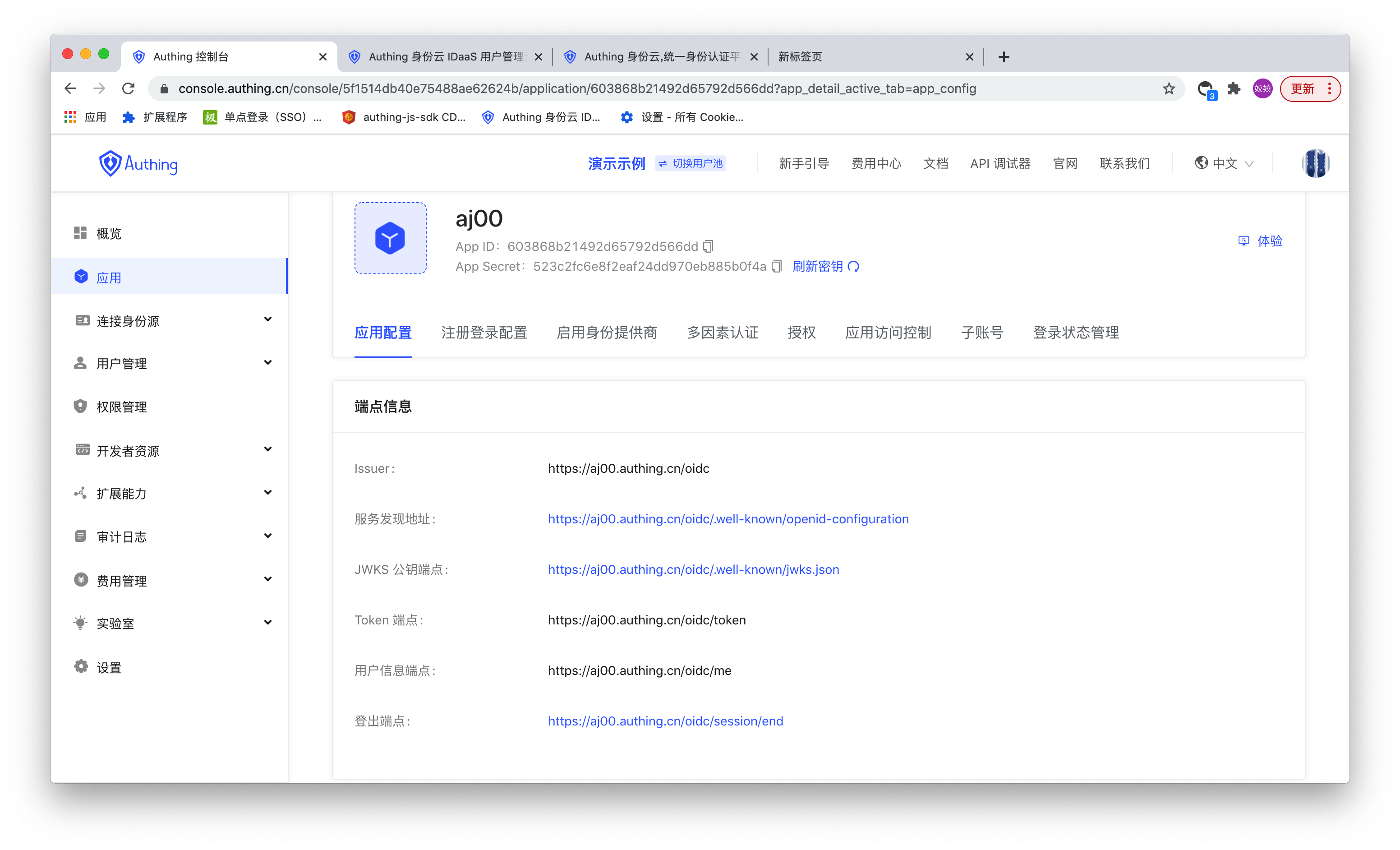The height and width of the screenshot is (850, 1400).
Task: Expand 实验室 sidebar section arrow
Action: tap(267, 623)
